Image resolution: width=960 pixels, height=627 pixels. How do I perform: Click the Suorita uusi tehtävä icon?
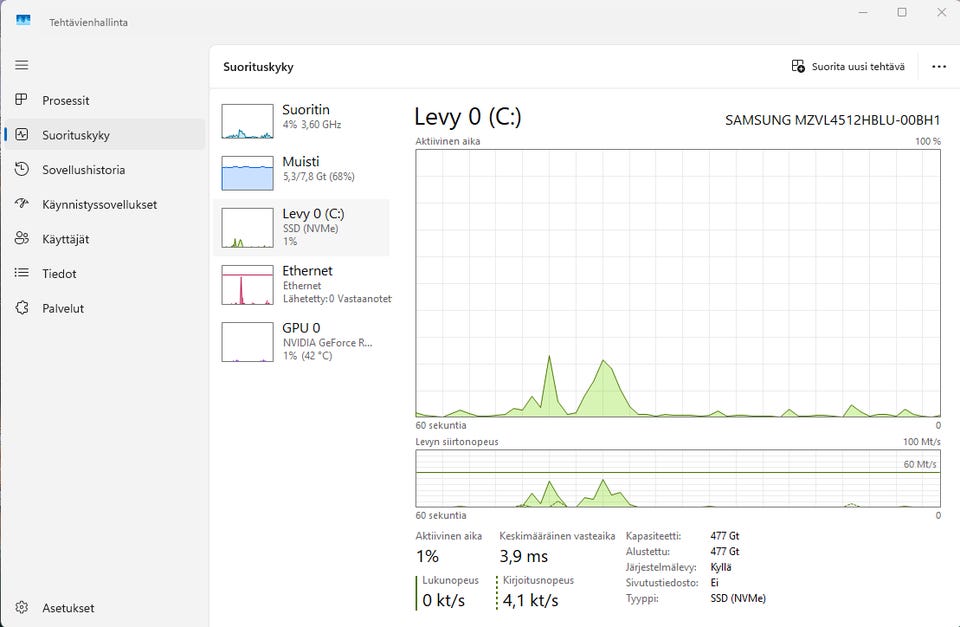[x=798, y=66]
